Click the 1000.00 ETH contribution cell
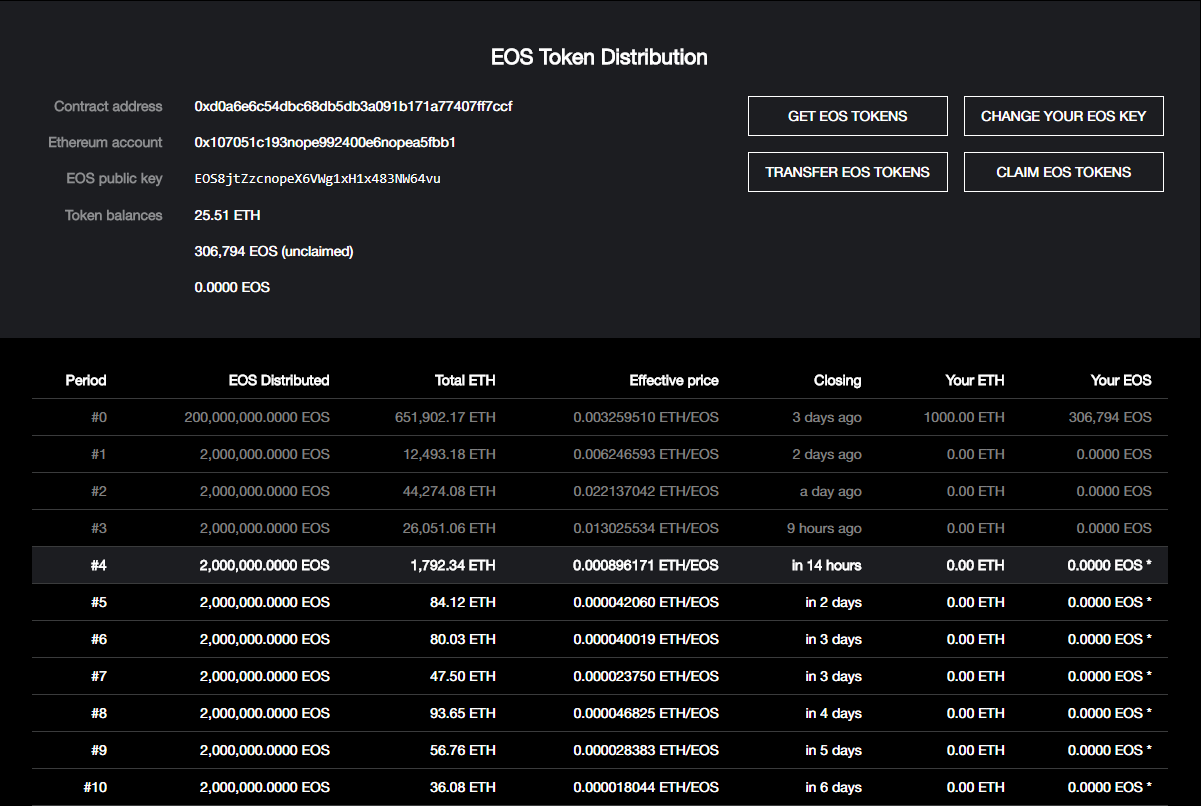1201x806 pixels. point(964,417)
